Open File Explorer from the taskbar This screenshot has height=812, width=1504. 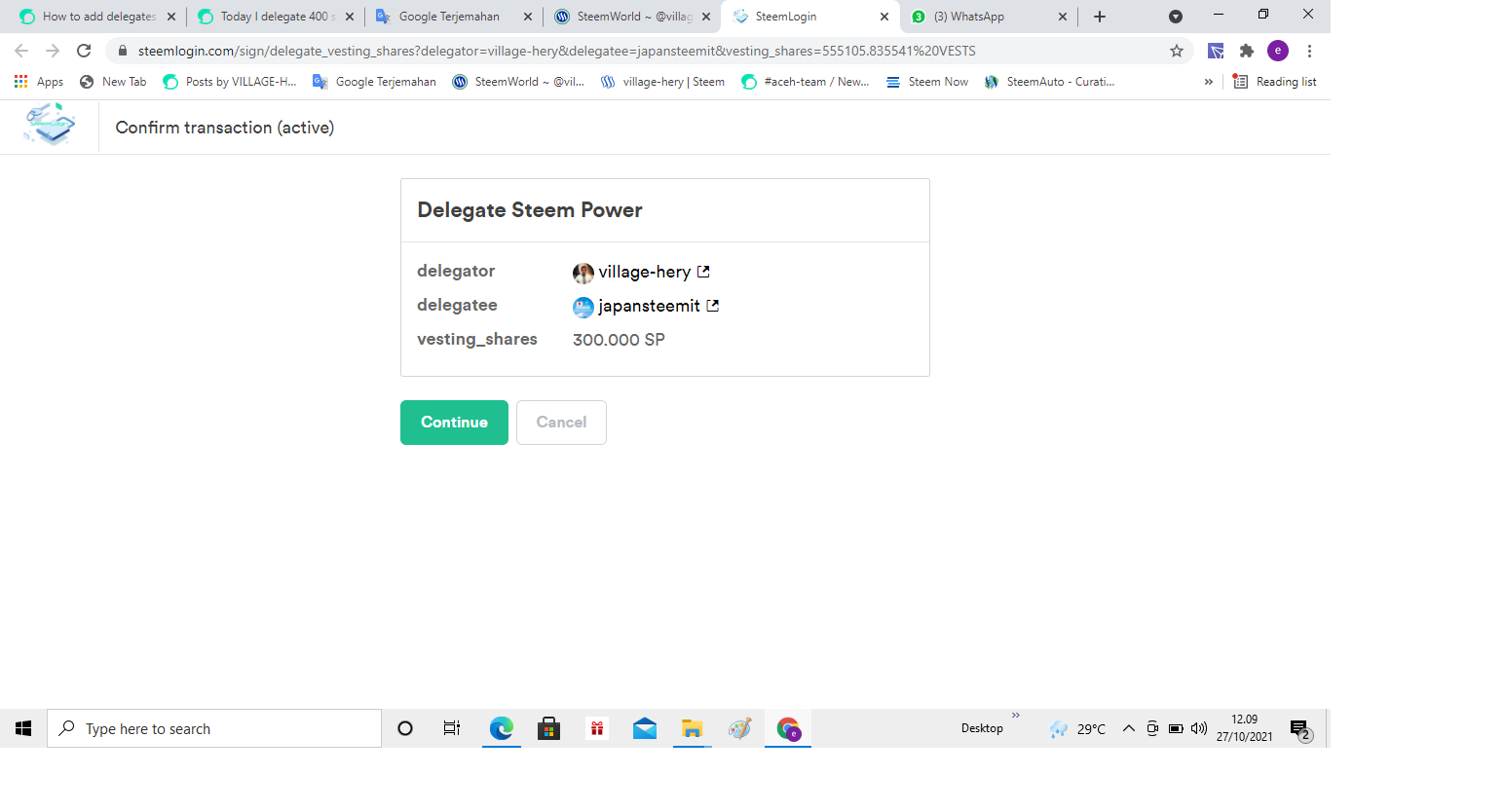[693, 728]
